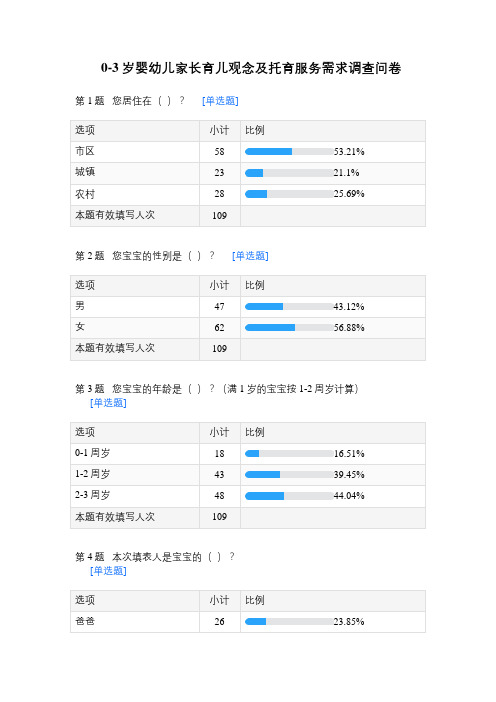Viewport: 496px width, 702px height.
Task: Select the 城镇 progress bar at 21.1%
Action: 289,172
